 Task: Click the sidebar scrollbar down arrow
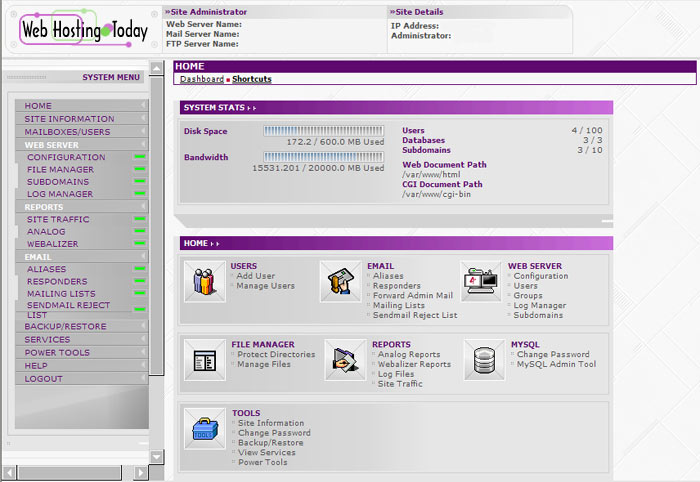click(x=156, y=457)
